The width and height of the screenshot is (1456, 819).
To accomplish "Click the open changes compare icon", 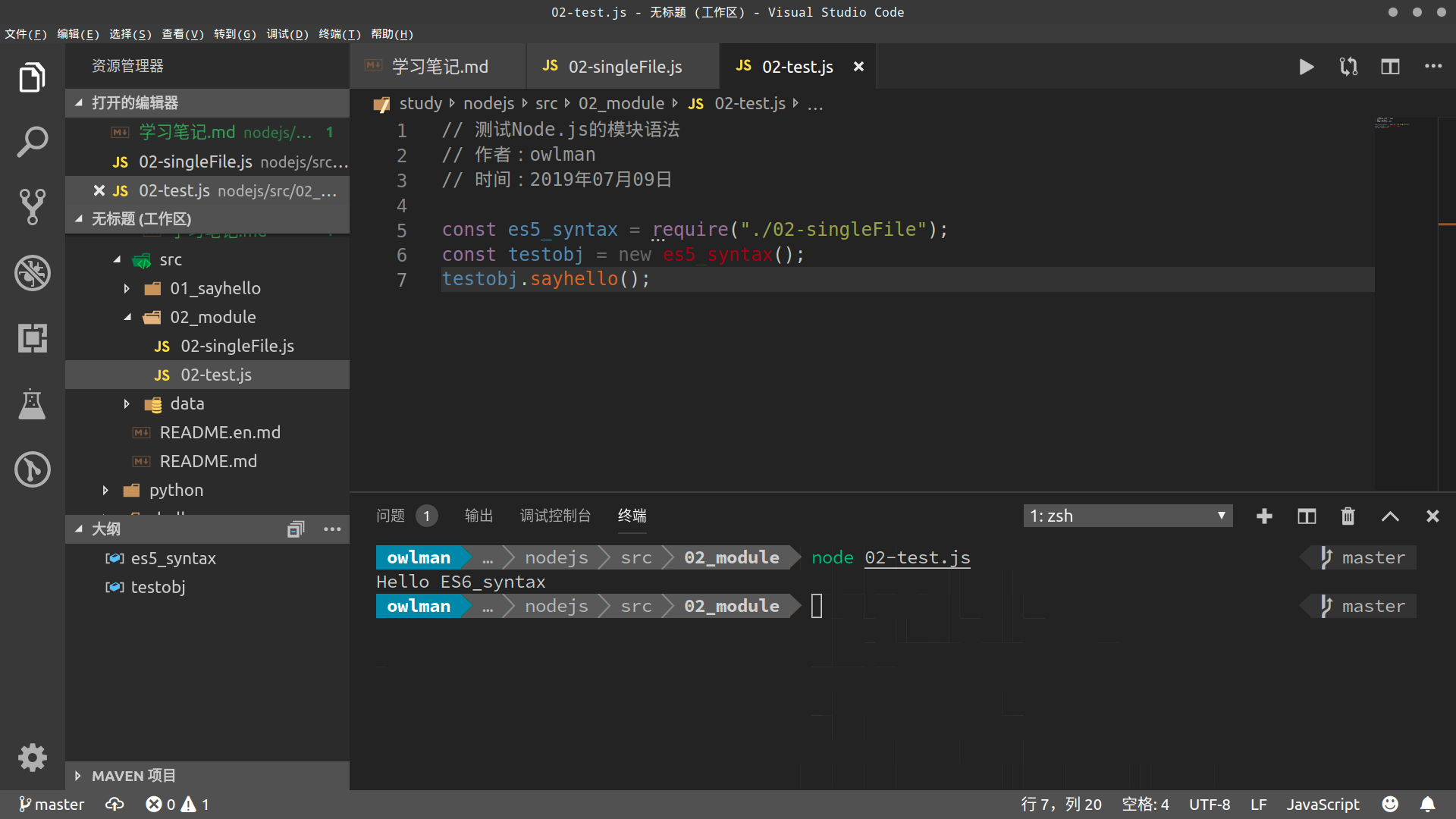I will coord(1348,67).
